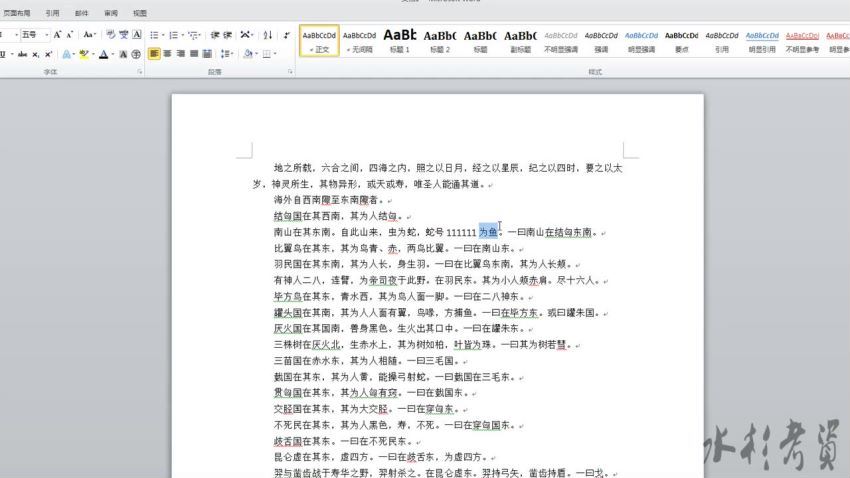This screenshot has height=478, width=850.
Task: Click the bullets list icon
Action: coord(154,35)
